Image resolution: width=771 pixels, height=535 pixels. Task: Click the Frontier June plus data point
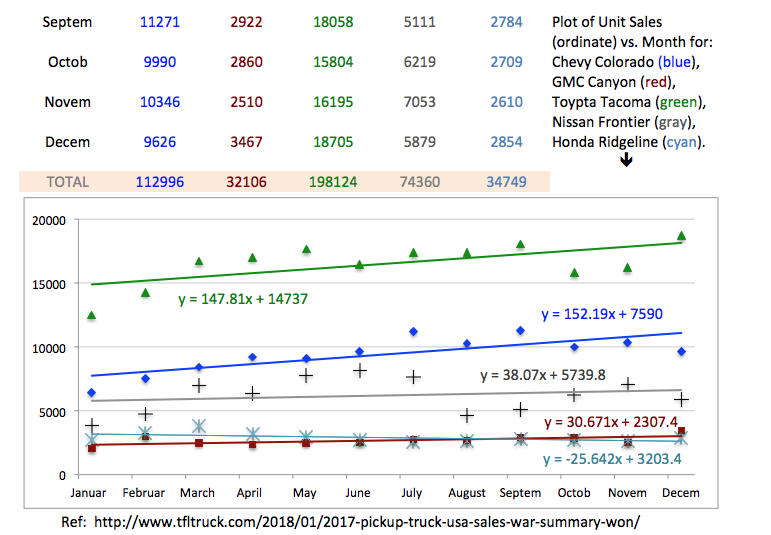(x=360, y=370)
